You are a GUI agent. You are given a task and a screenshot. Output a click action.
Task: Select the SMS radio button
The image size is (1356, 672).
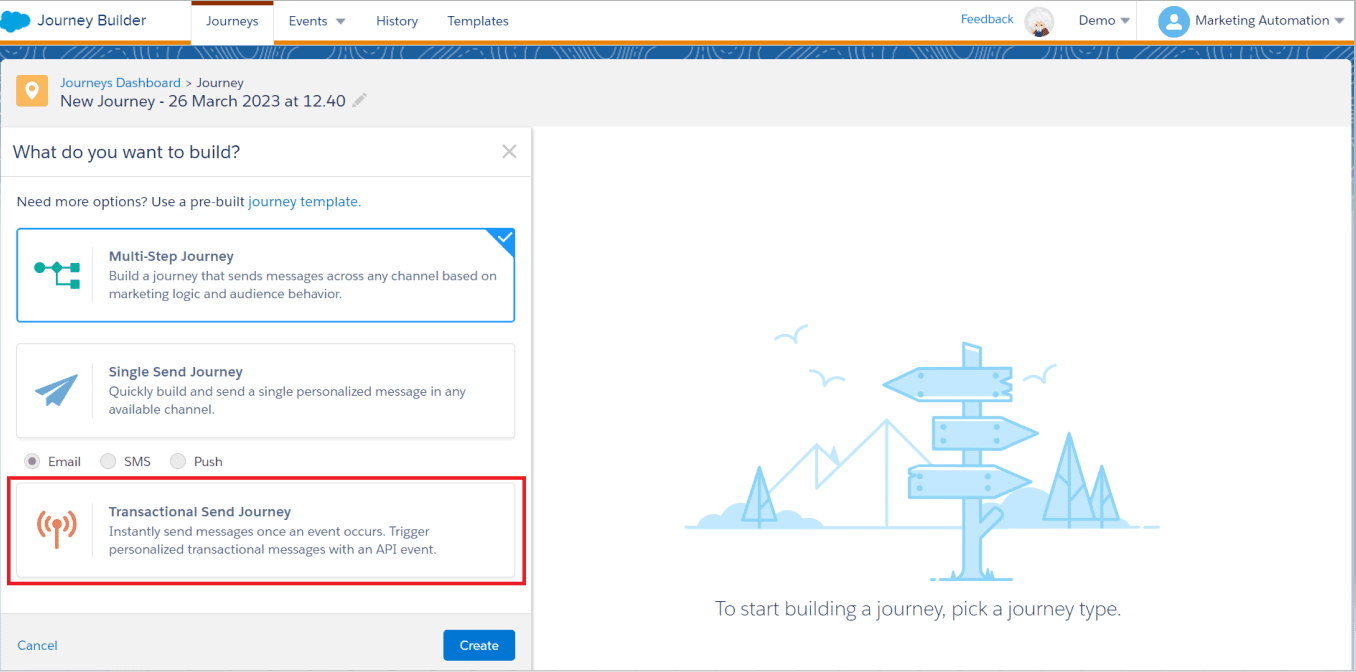point(108,461)
